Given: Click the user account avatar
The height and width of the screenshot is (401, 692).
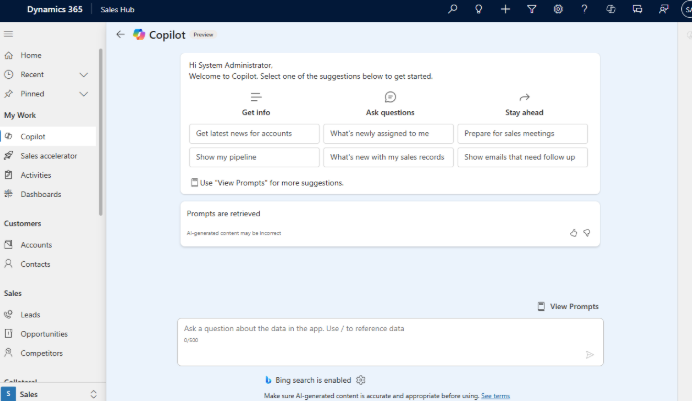Looking at the screenshot, I should [x=687, y=9].
